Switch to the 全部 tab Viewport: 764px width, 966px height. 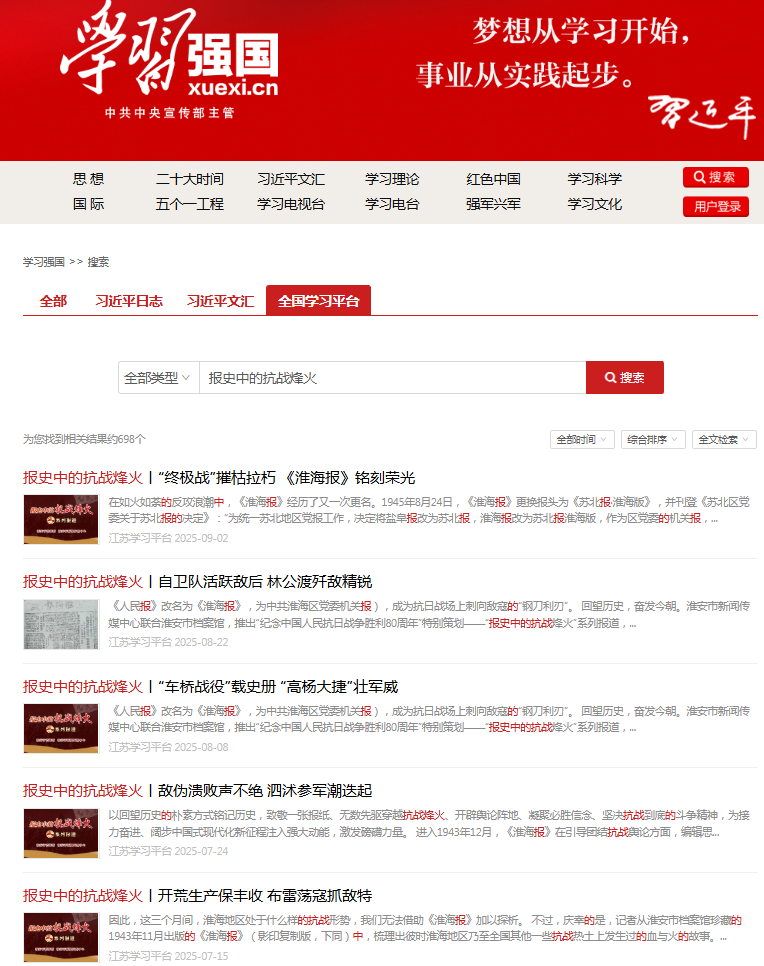(53, 301)
